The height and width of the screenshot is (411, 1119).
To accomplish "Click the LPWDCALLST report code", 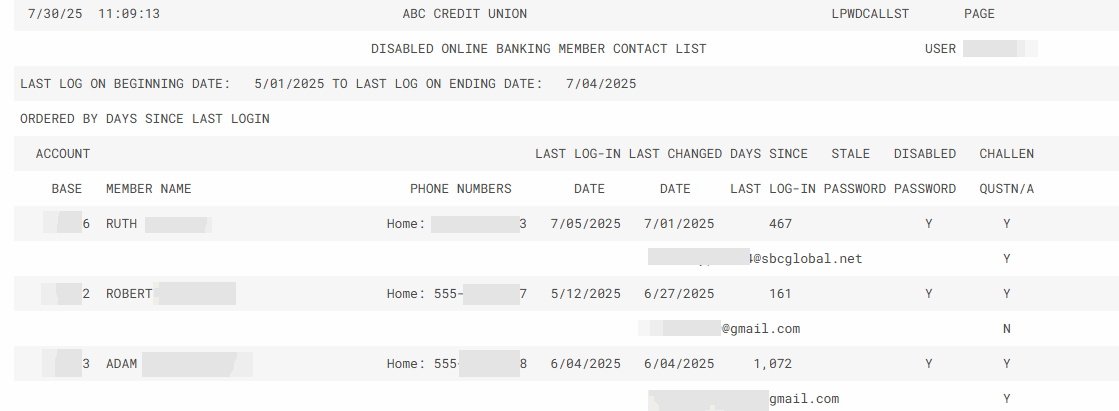I will [x=870, y=14].
